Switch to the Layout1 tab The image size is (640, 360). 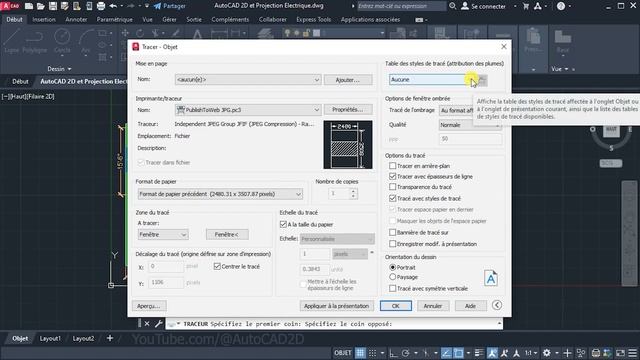click(x=50, y=338)
